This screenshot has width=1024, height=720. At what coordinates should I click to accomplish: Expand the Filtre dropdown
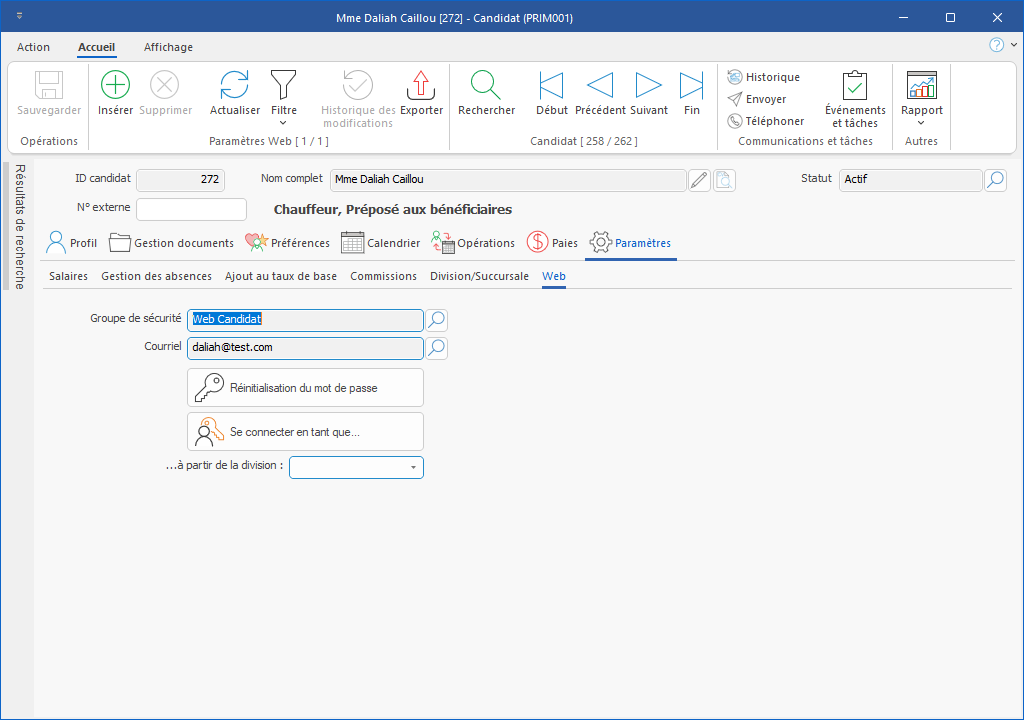pos(284,123)
